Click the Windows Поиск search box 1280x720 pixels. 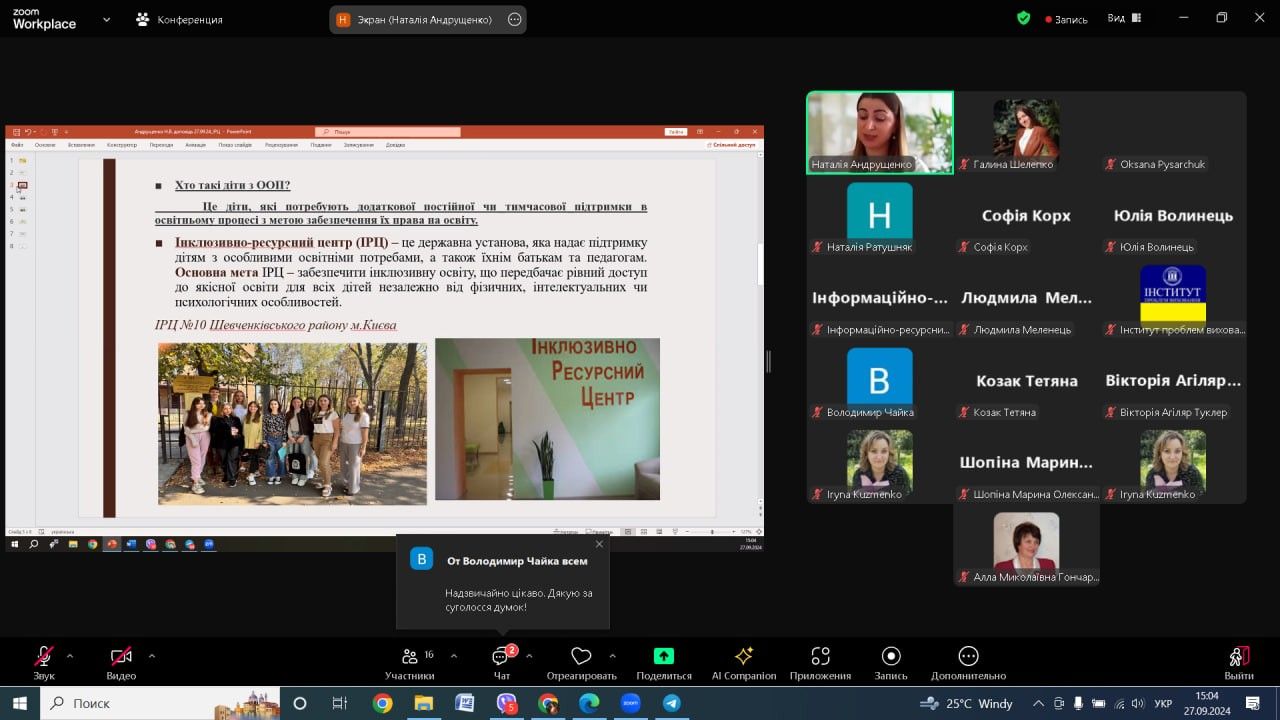[x=160, y=703]
